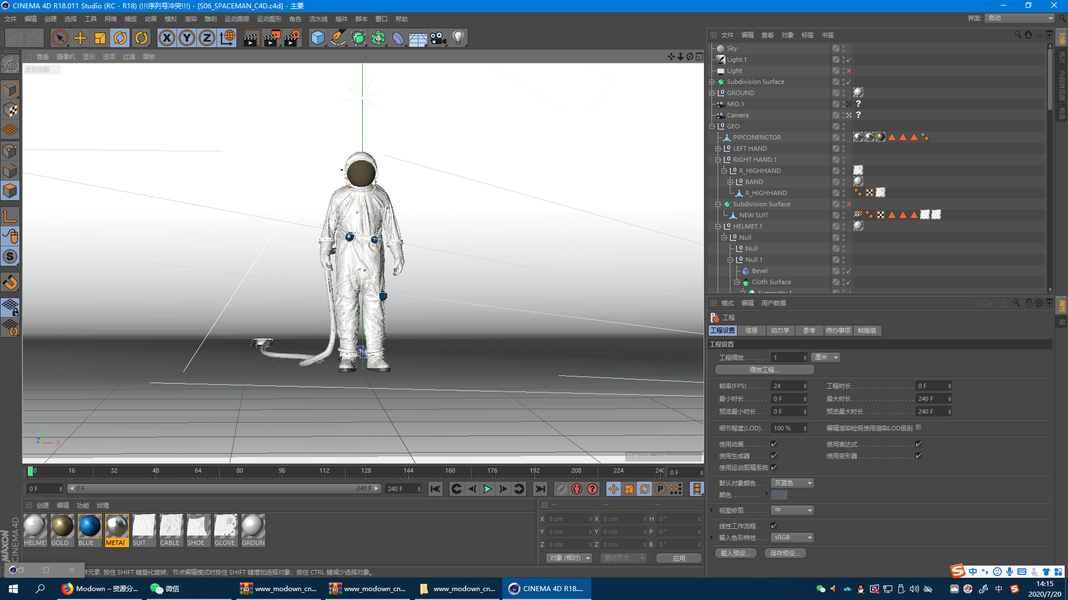Open the 默认对象颜色 dropdown
The width and height of the screenshot is (1068, 600).
tap(792, 483)
